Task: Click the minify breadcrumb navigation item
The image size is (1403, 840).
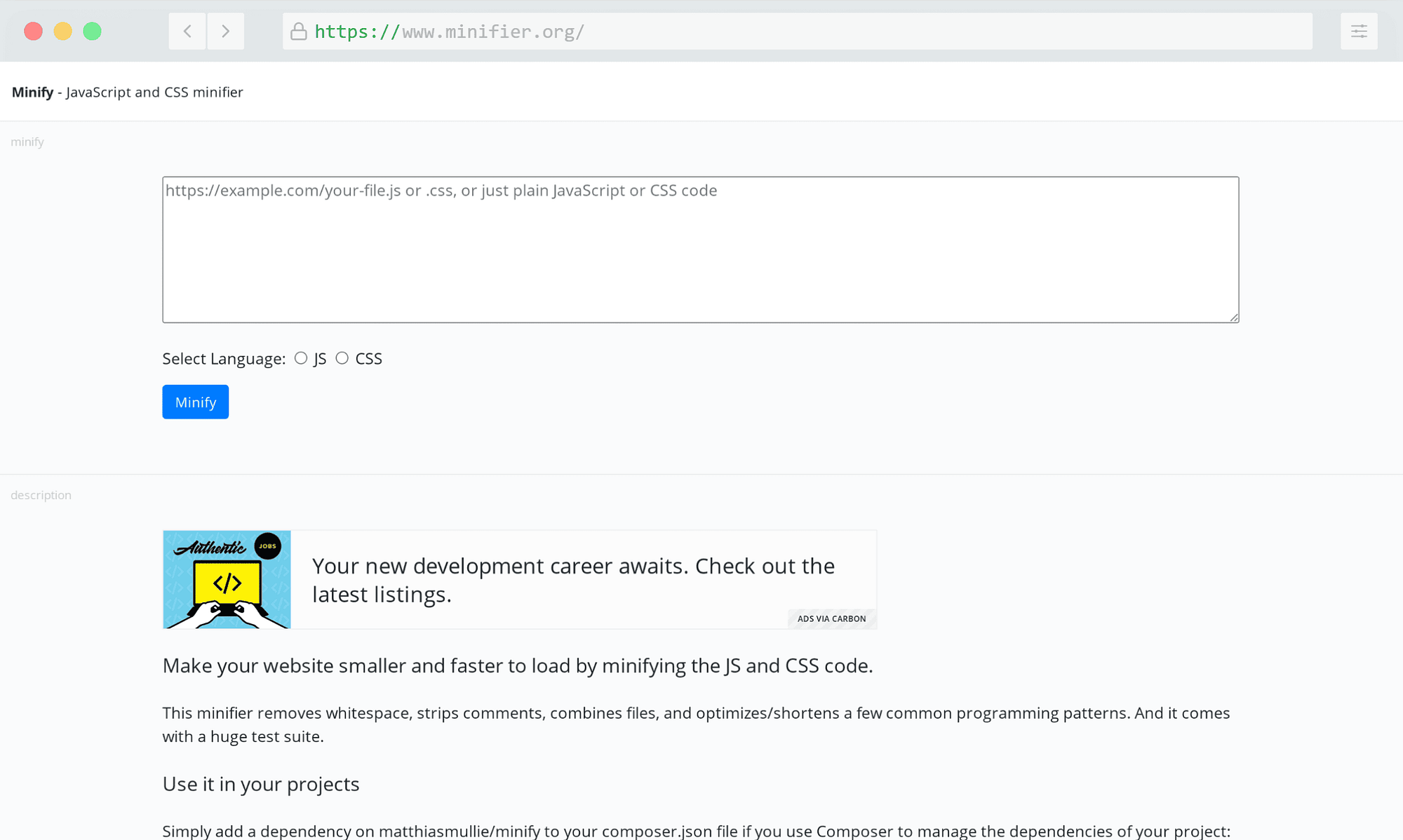Action: 28,141
